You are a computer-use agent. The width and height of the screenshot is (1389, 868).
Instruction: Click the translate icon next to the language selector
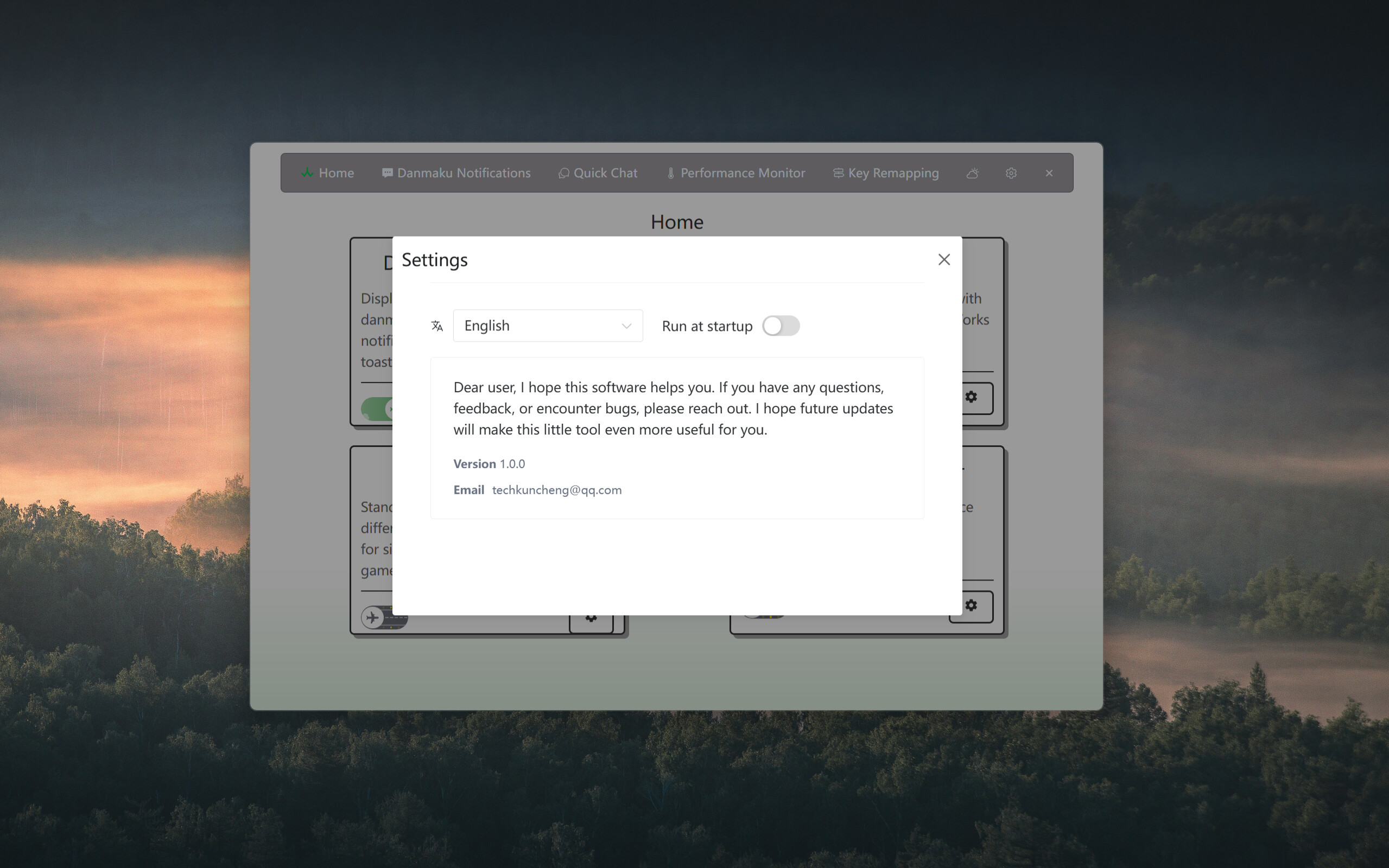[x=436, y=325]
